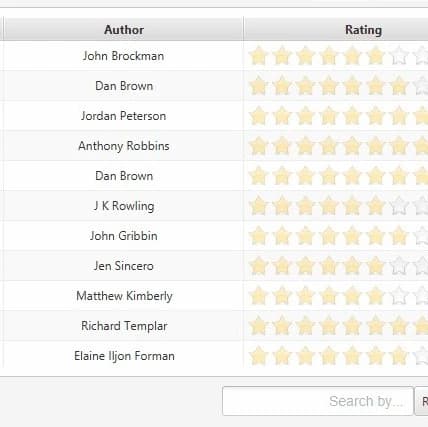Click the Richard Templar author cell
The height and width of the screenshot is (427, 428).
[x=124, y=326]
